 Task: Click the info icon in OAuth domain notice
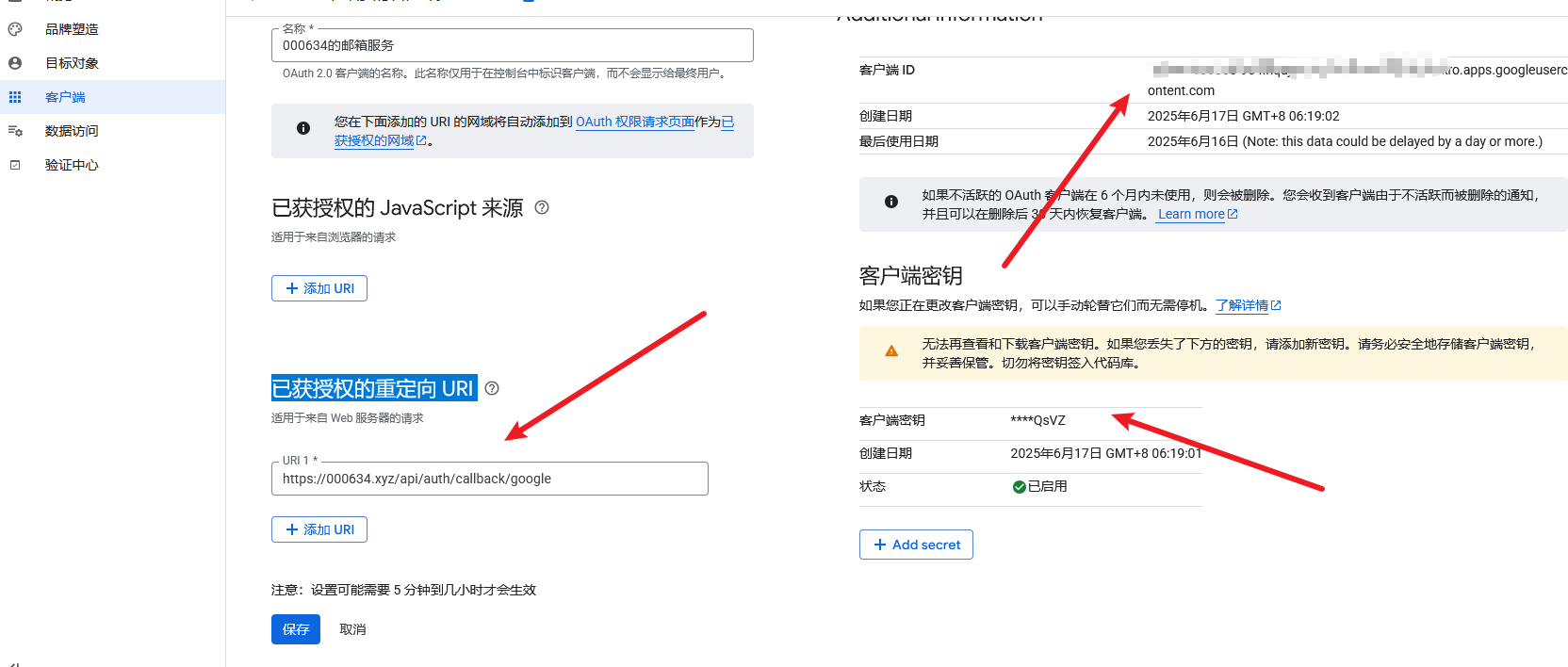pos(303,128)
